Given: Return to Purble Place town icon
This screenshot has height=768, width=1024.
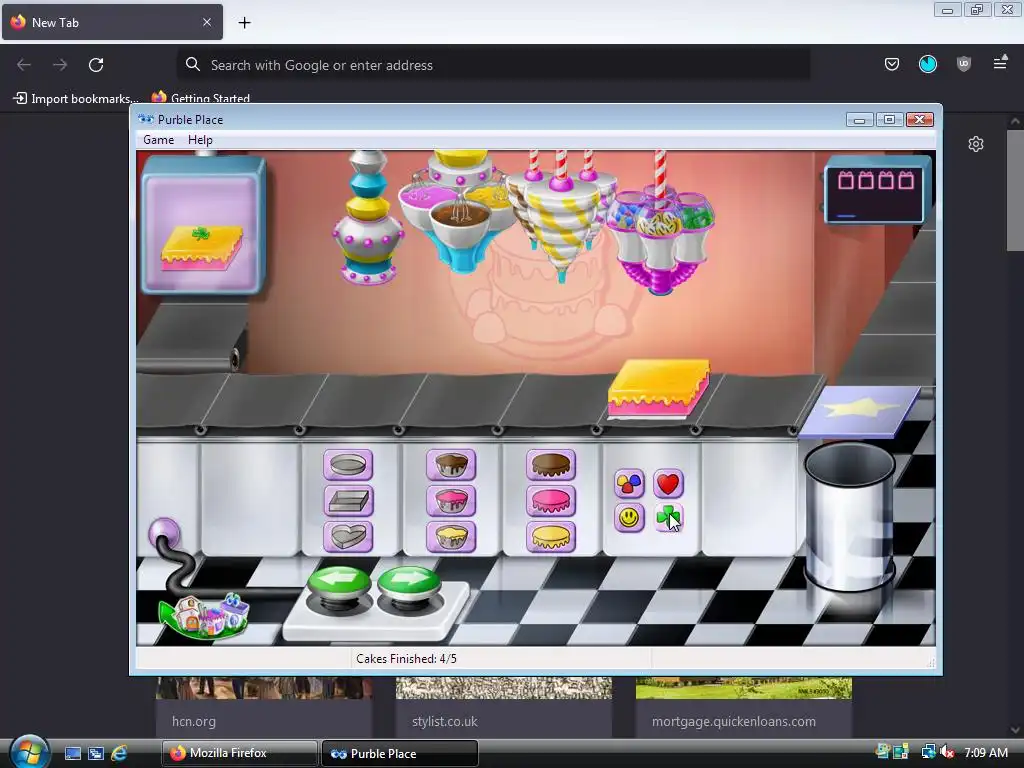Looking at the screenshot, I should point(206,615).
